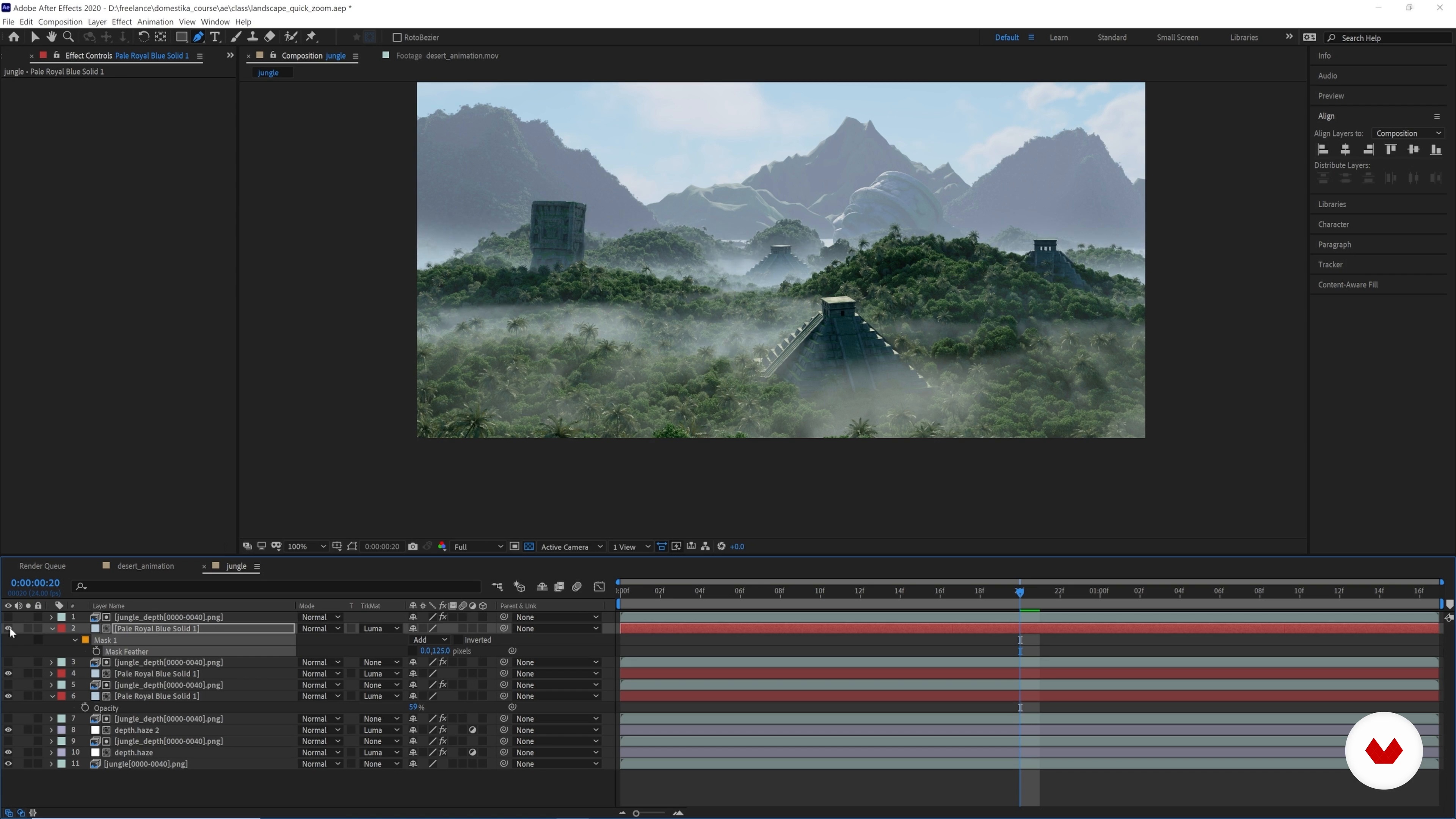
Task: Hide the jungle[0000-0040].png layer 11
Action: 8,764
